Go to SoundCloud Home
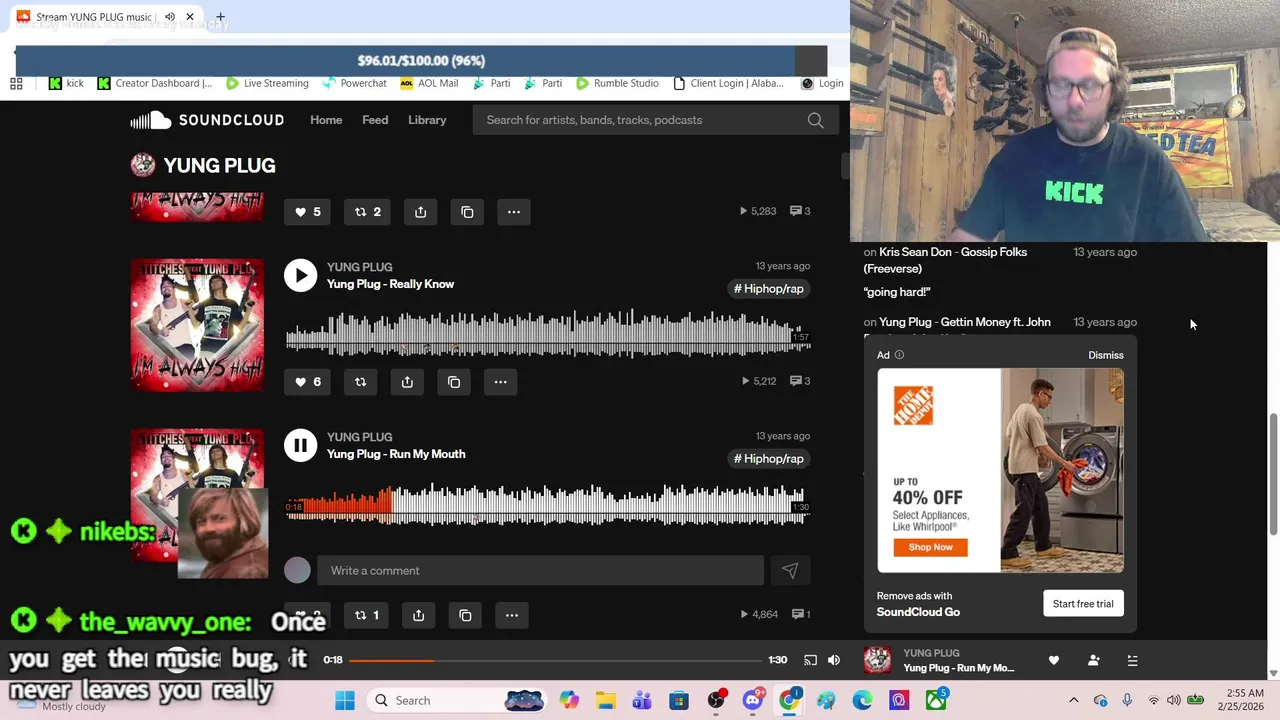The width and height of the screenshot is (1280, 720). pos(326,120)
